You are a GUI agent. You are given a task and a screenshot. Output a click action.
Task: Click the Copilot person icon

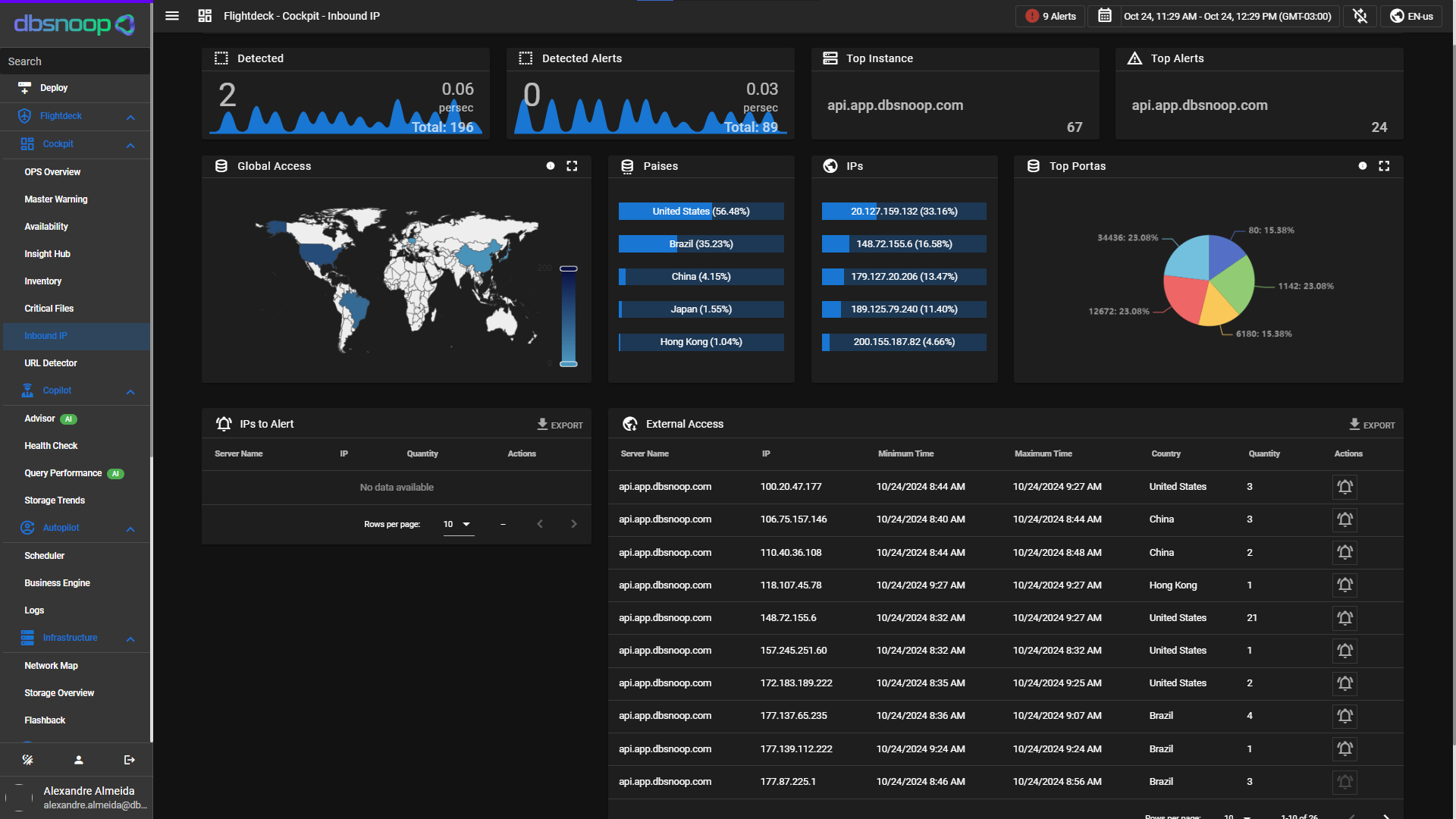coord(27,391)
